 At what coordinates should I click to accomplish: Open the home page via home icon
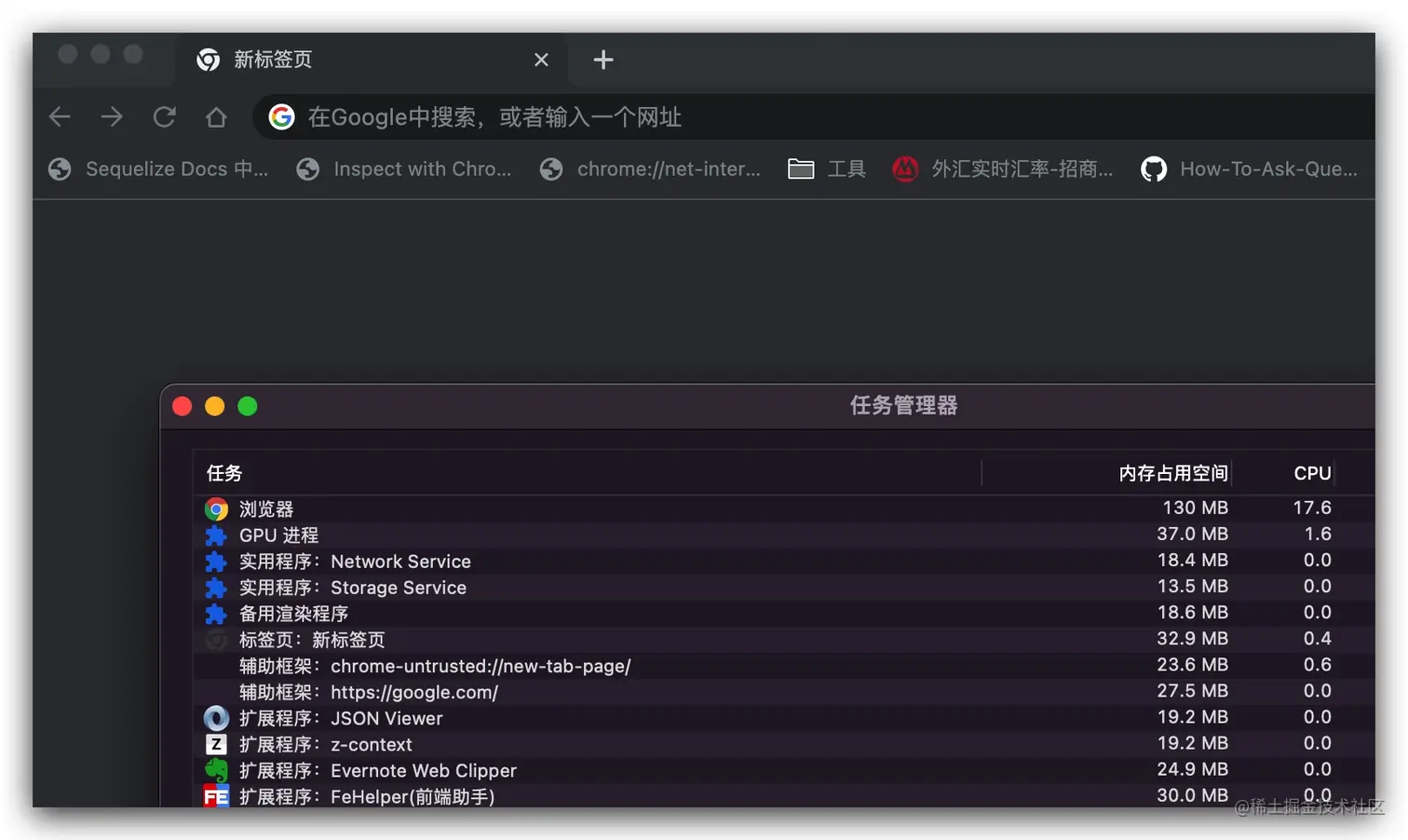point(216,116)
